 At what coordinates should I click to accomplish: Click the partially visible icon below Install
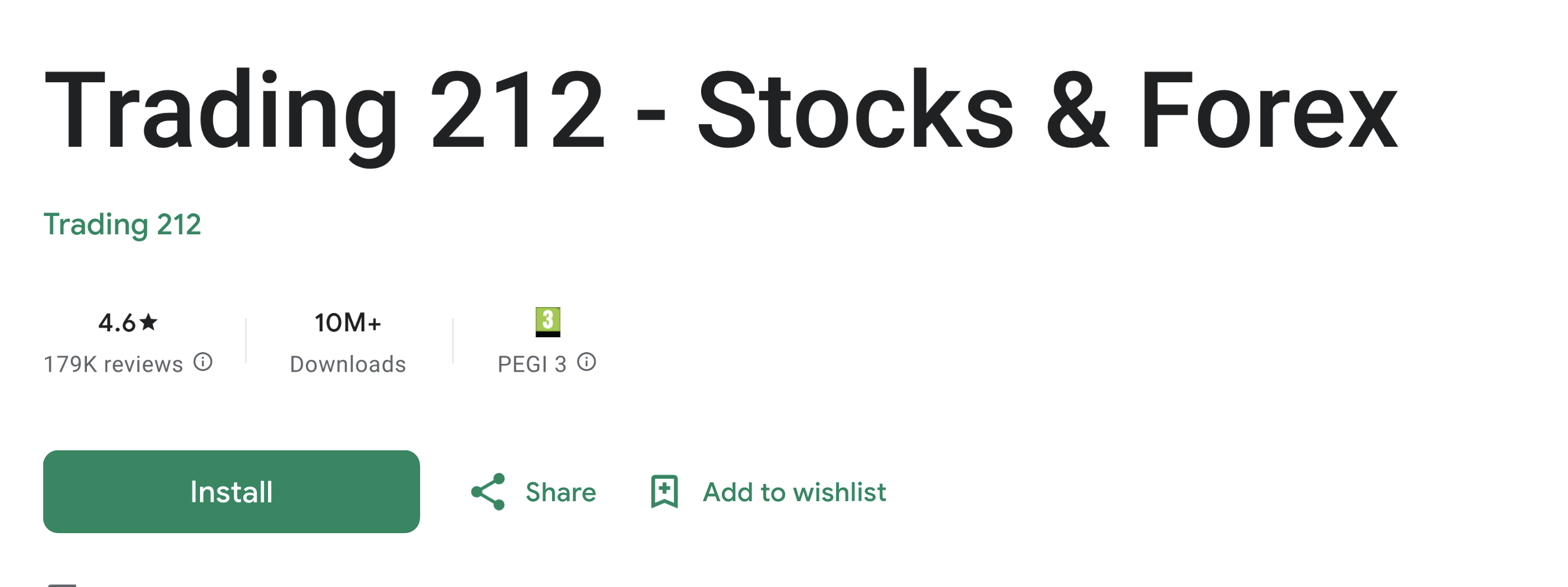click(x=62, y=585)
